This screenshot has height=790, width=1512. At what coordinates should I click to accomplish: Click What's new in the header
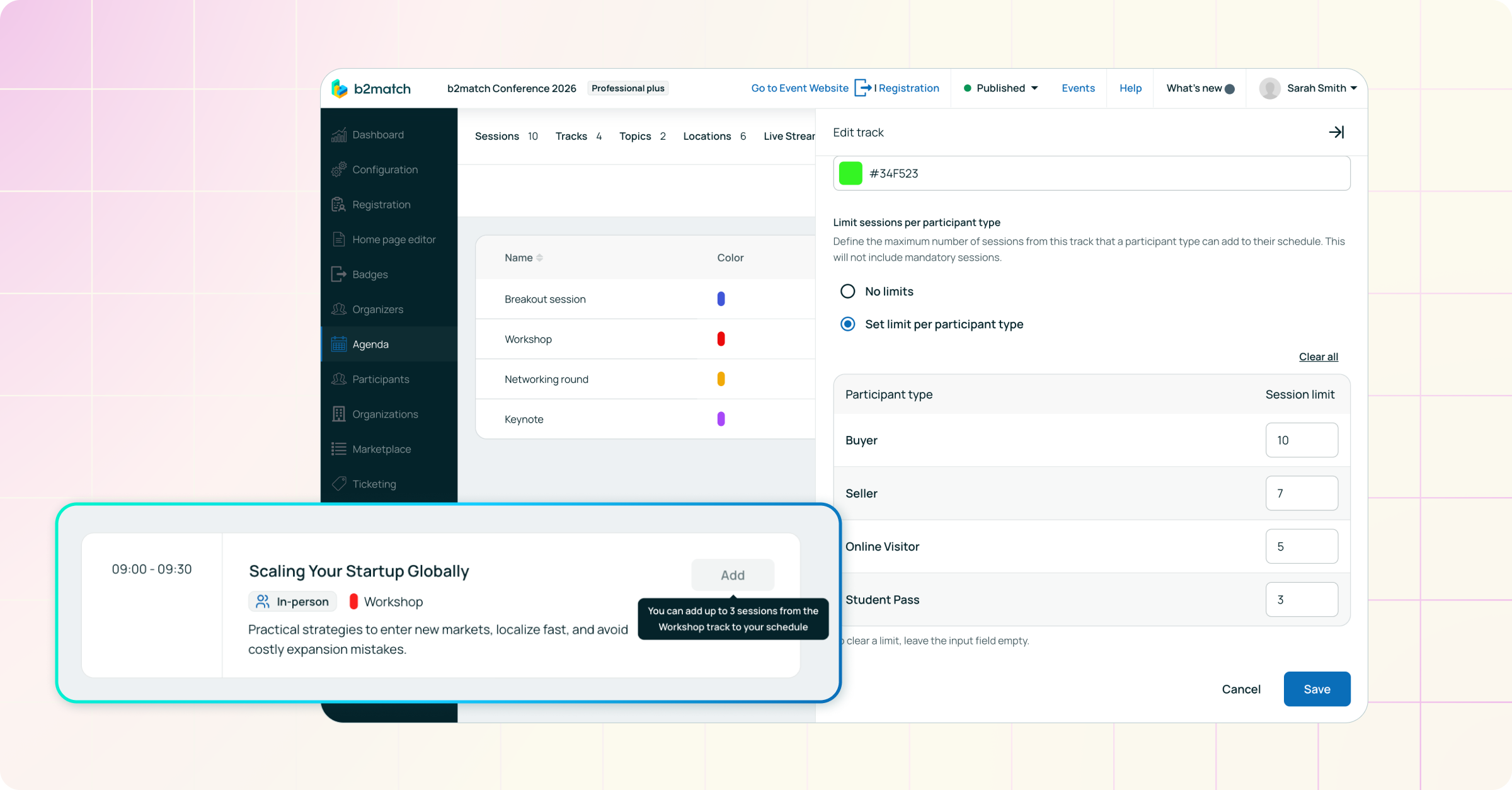click(x=1200, y=88)
